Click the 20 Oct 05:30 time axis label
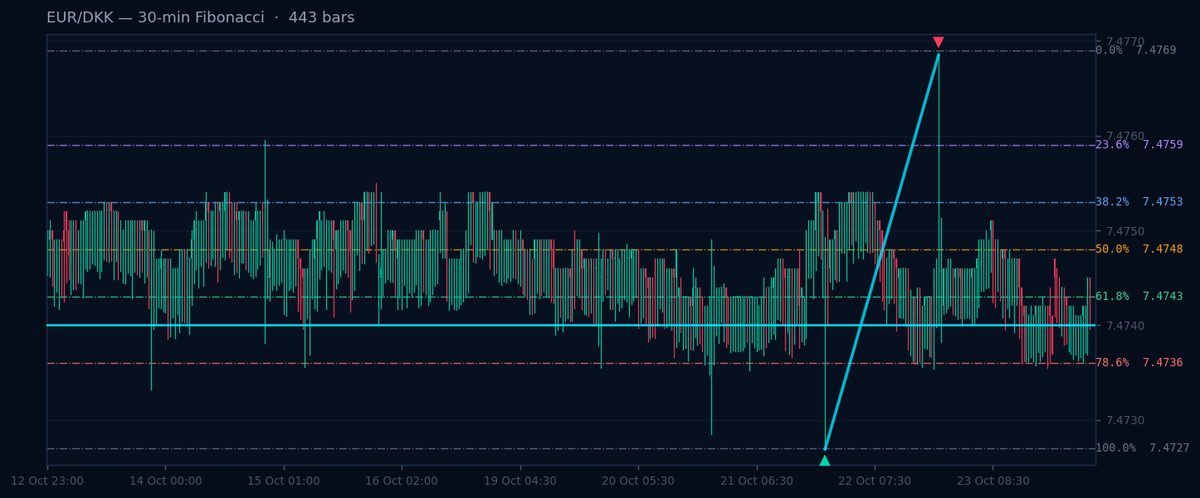 [638, 481]
